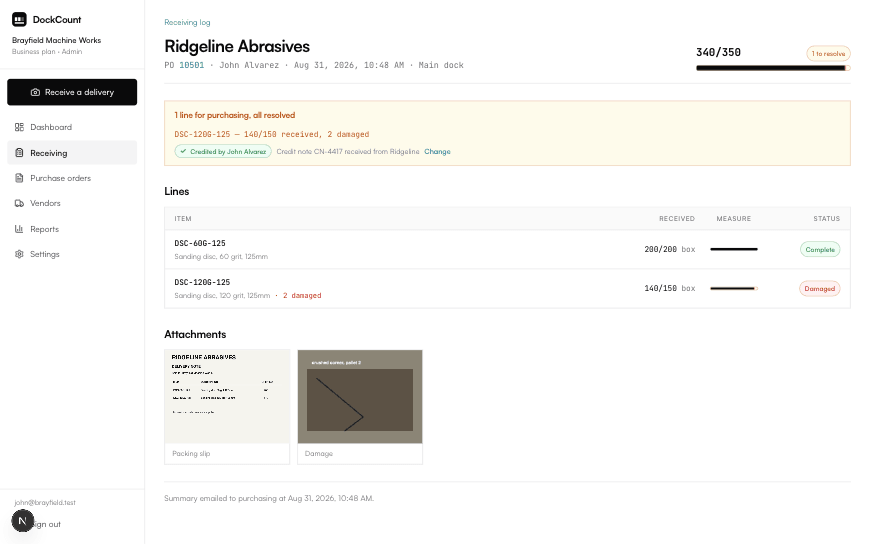The width and height of the screenshot is (870, 544).
Task: Click the RECEIVED column header
Action: click(x=677, y=219)
